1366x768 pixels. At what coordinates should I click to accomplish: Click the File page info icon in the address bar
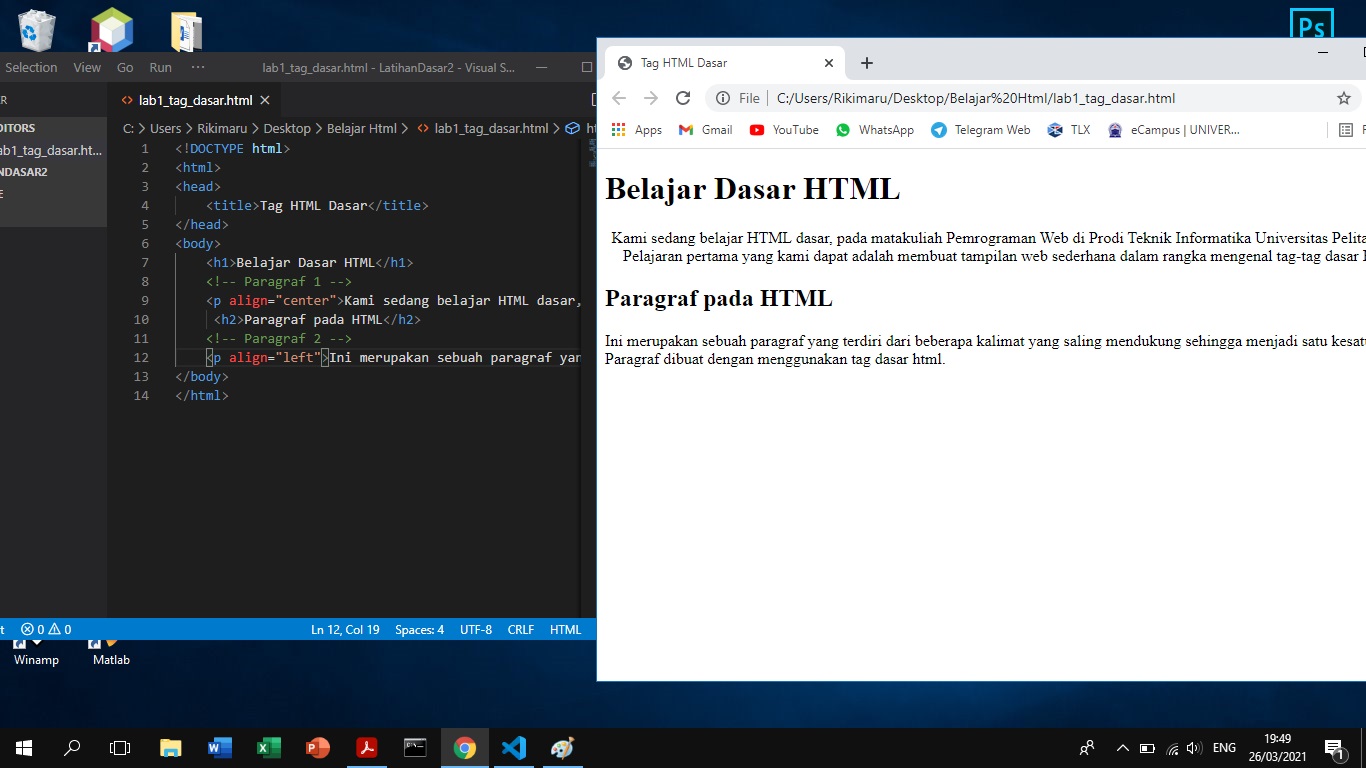coord(722,98)
